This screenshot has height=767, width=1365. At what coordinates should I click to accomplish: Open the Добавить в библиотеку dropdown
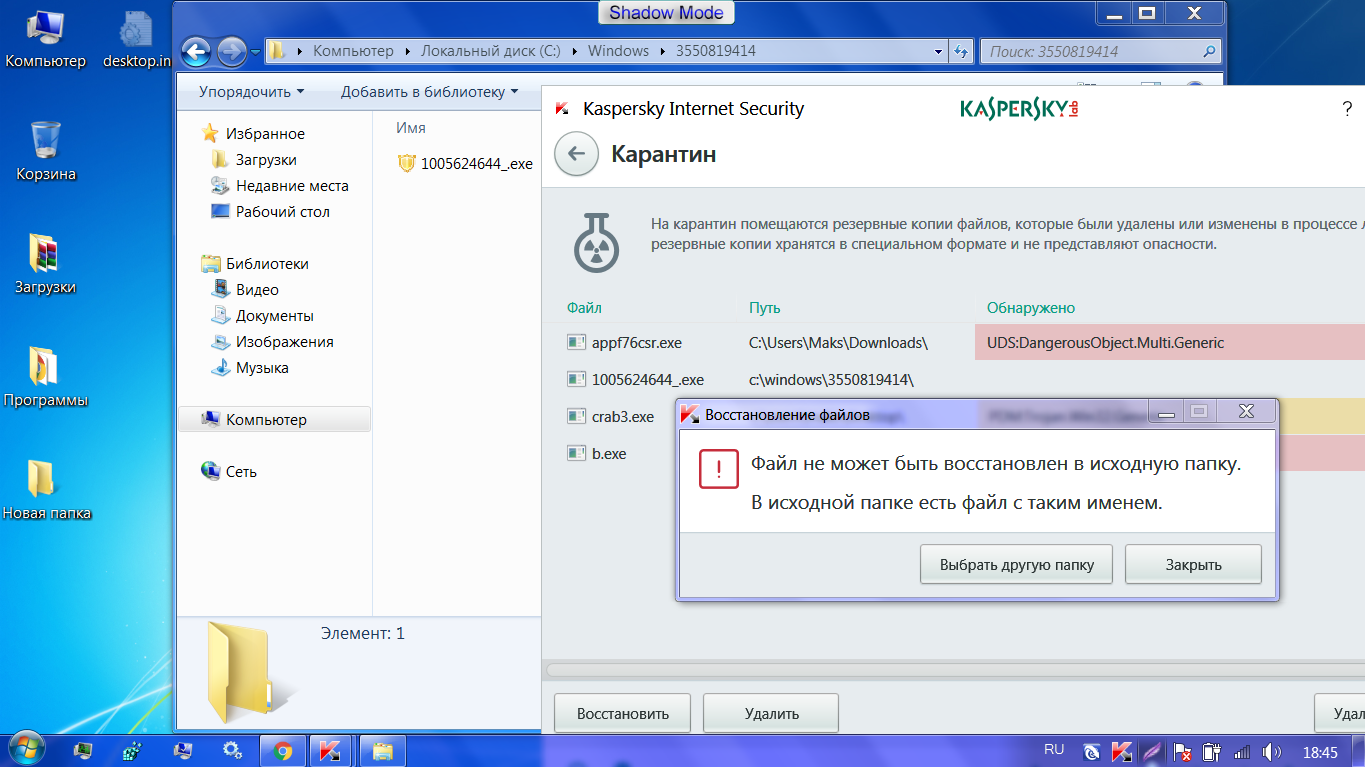[x=429, y=92]
